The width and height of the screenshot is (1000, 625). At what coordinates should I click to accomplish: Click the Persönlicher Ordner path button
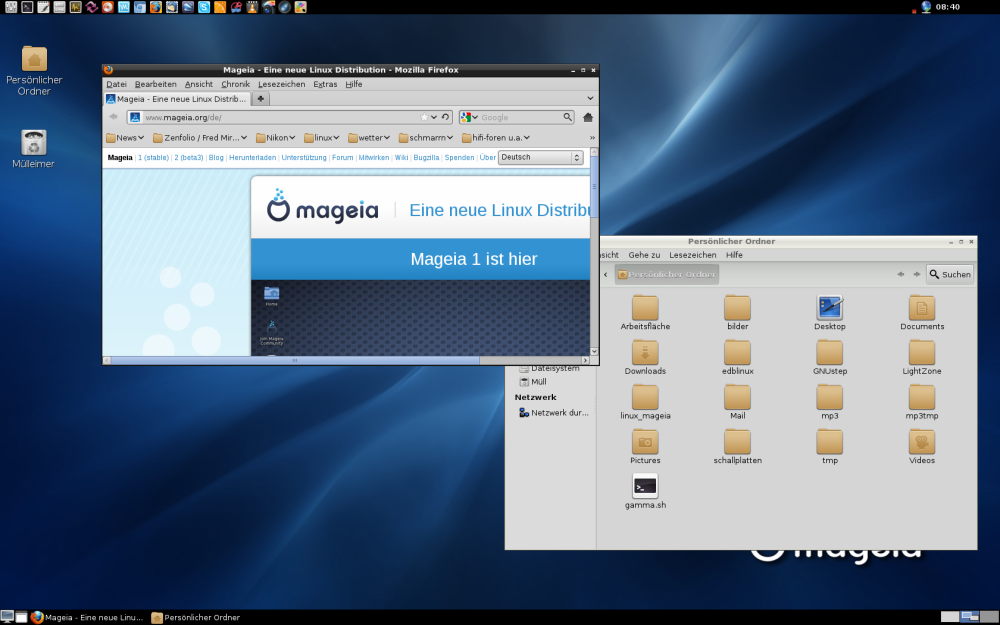(666, 274)
